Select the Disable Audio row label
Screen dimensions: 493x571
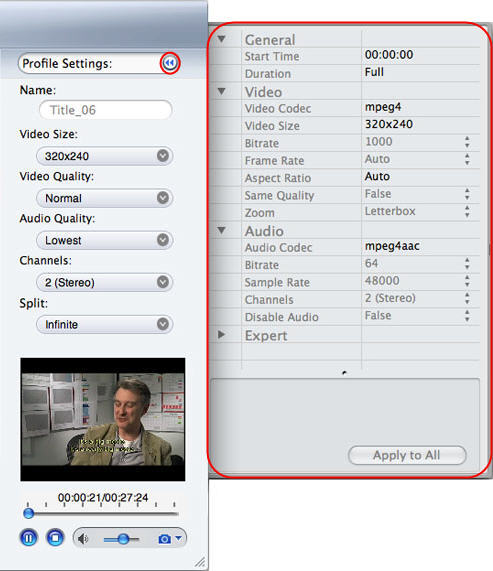[x=281, y=317]
